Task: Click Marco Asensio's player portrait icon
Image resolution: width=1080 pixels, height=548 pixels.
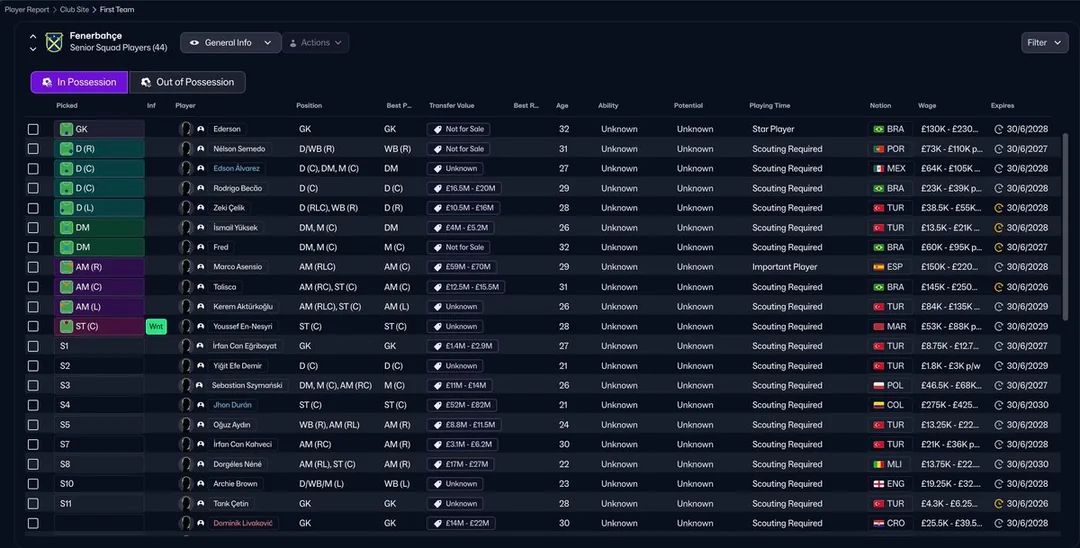Action: pyautogui.click(x=185, y=266)
